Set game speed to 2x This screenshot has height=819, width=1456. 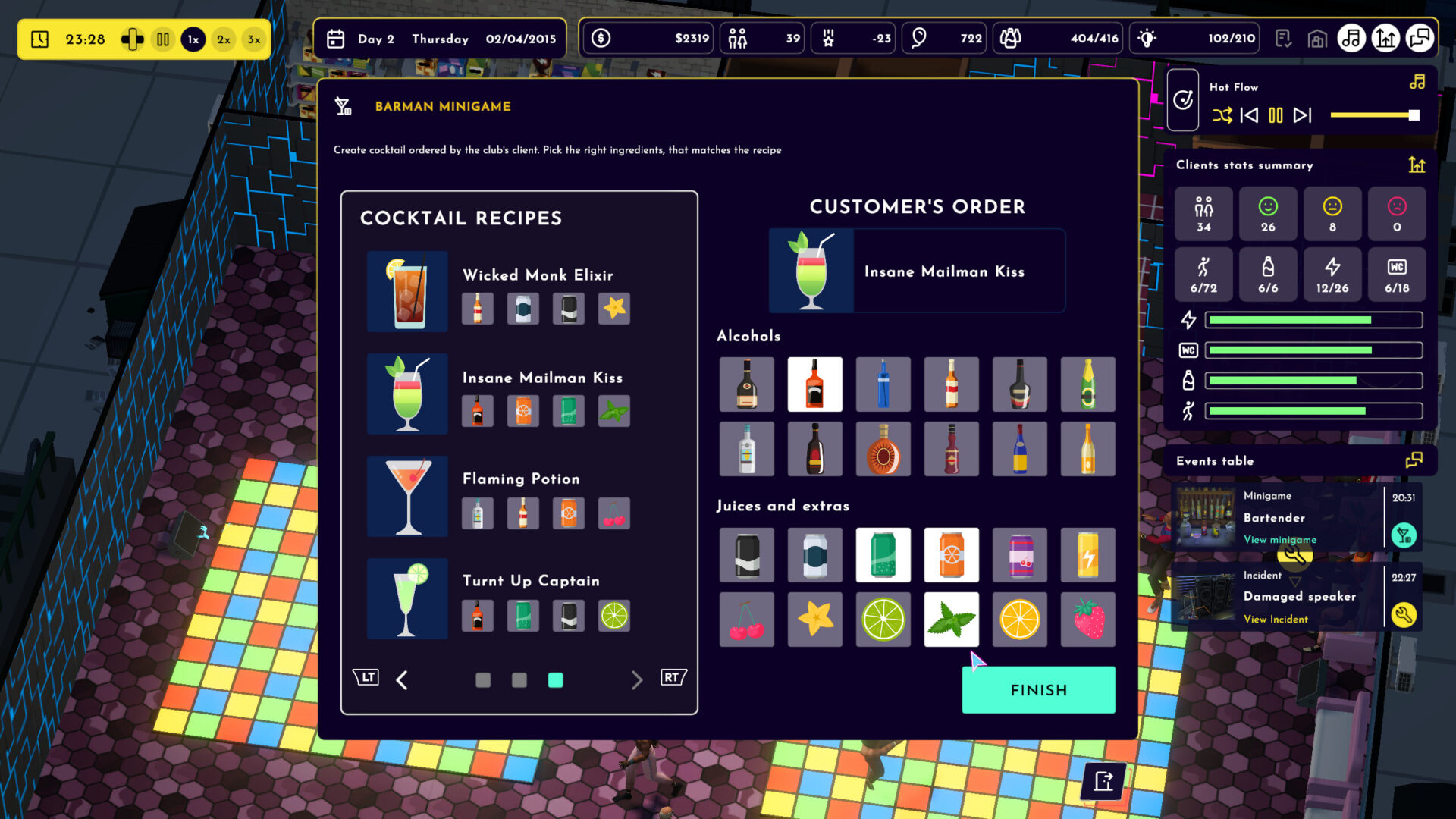click(x=223, y=39)
